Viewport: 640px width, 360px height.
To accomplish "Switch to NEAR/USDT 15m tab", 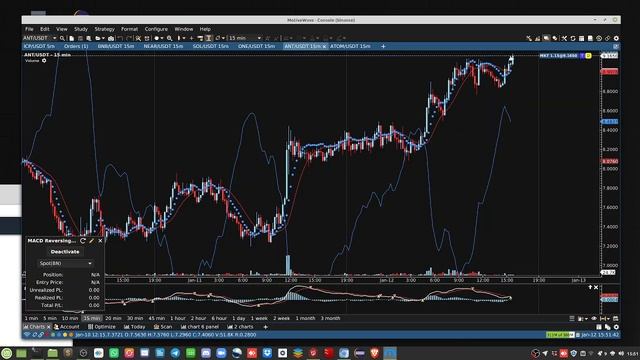I will 163,47.
